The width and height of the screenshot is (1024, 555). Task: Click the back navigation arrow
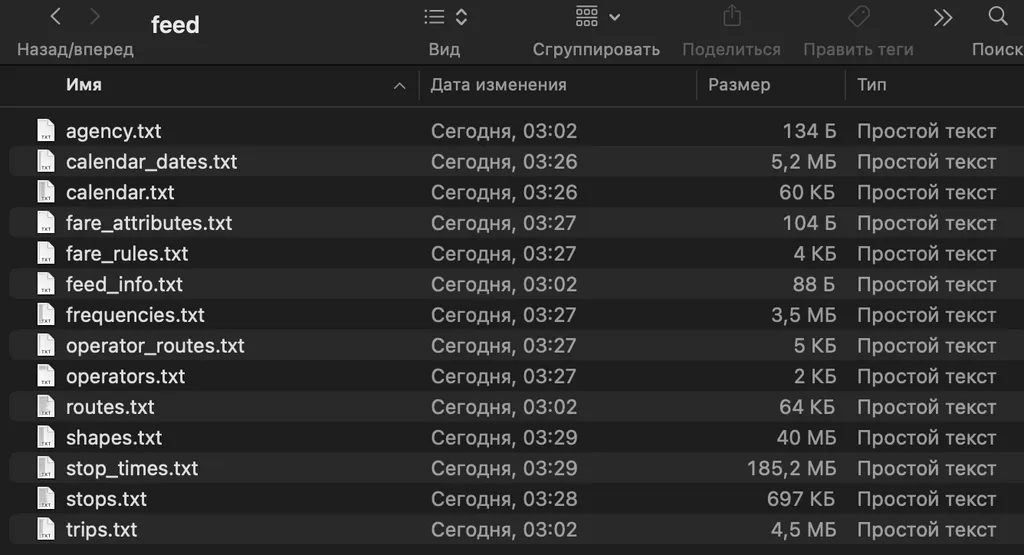point(56,17)
